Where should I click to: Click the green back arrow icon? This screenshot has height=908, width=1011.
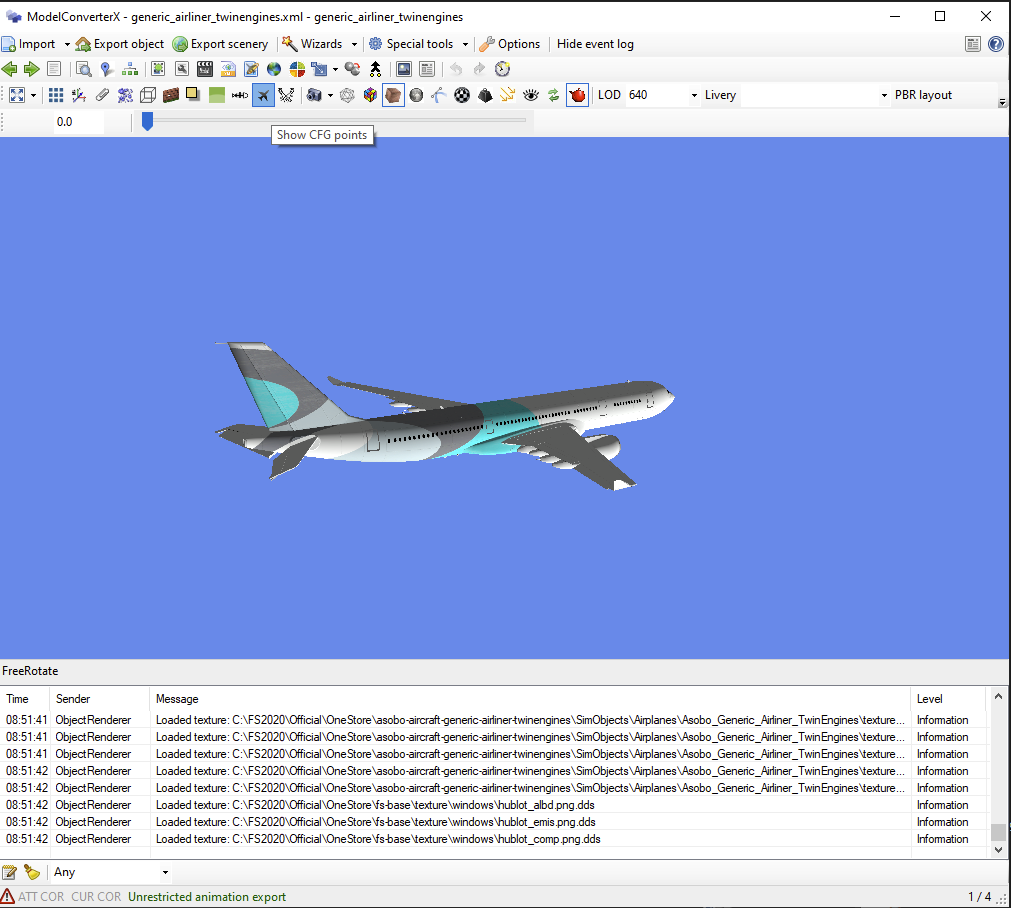[10, 69]
